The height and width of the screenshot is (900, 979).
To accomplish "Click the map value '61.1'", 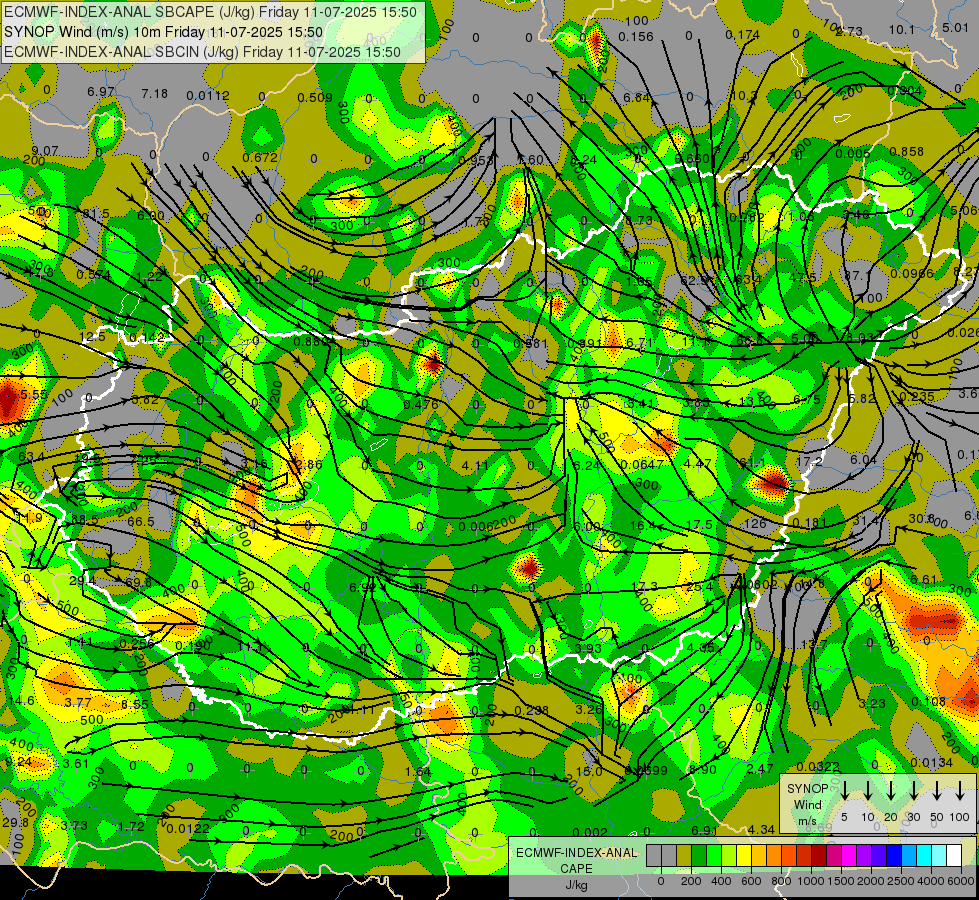I will tap(752, 462).
